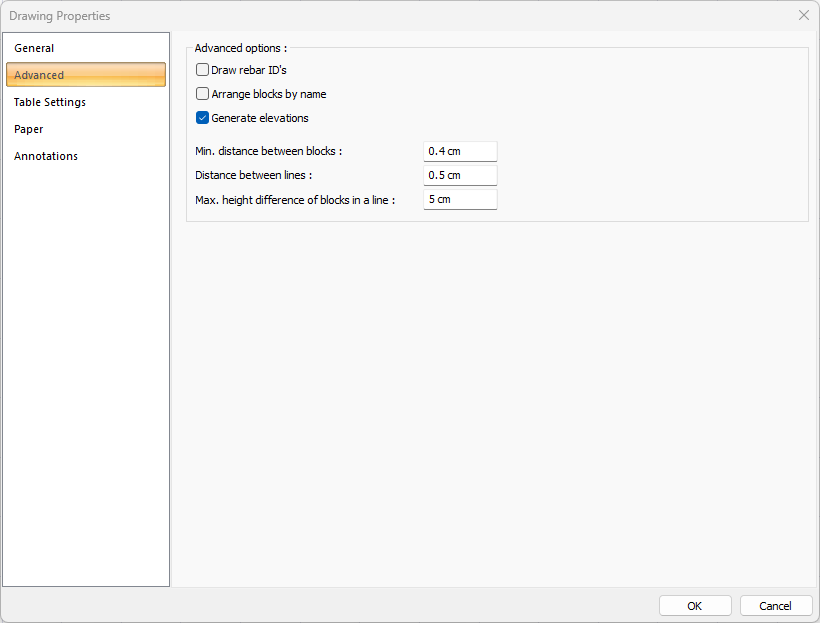
Task: Tick the Arrange blocks by name checkbox
Action: 203,94
